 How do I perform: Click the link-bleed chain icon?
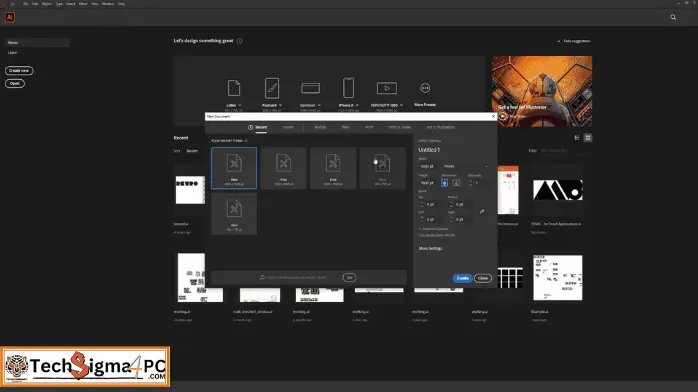(x=482, y=211)
